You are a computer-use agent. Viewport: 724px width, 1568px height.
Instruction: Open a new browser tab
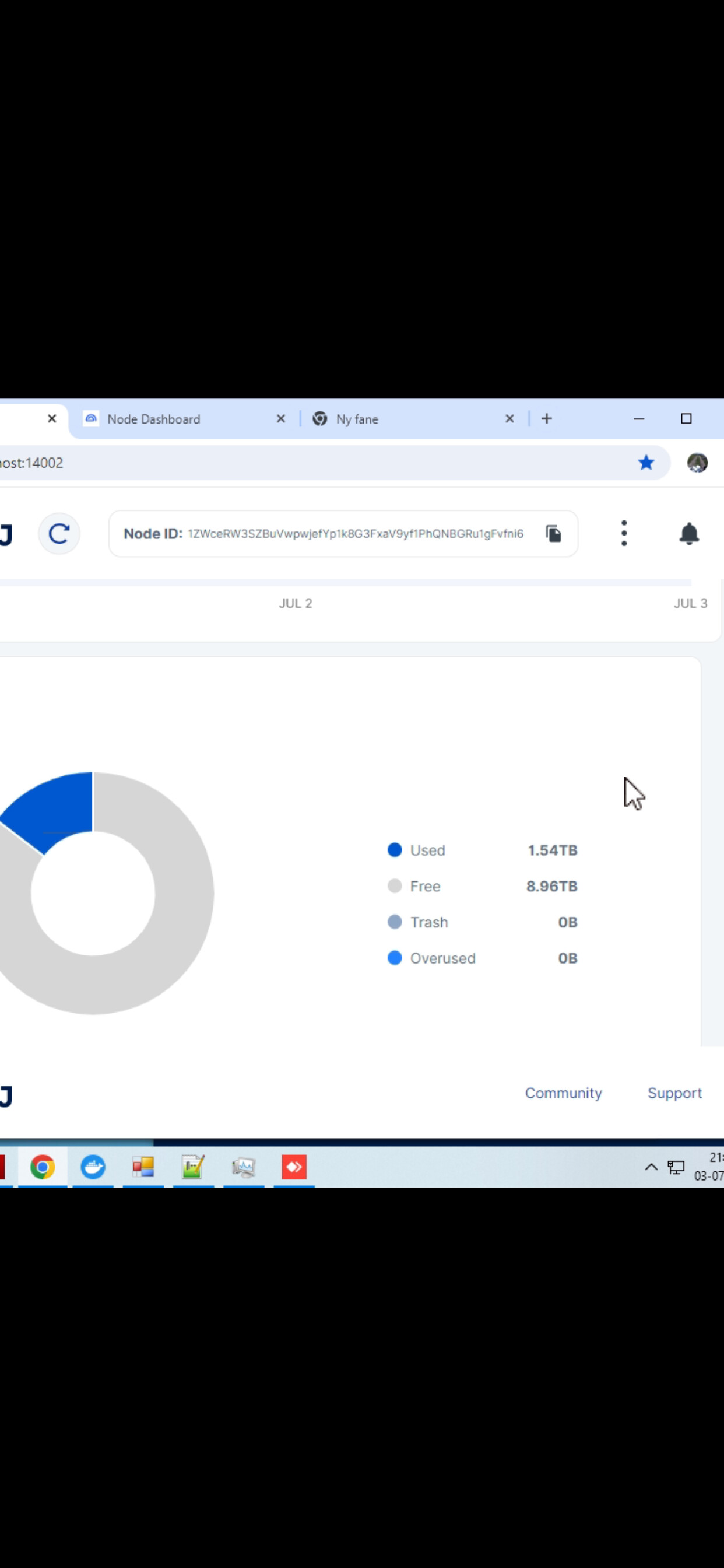(546, 419)
